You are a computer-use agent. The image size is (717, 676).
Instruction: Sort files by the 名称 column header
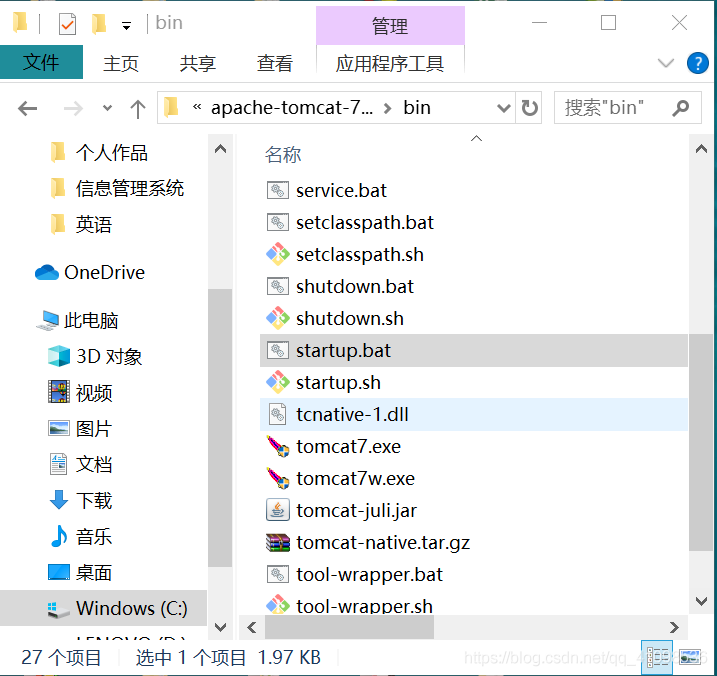click(x=283, y=155)
